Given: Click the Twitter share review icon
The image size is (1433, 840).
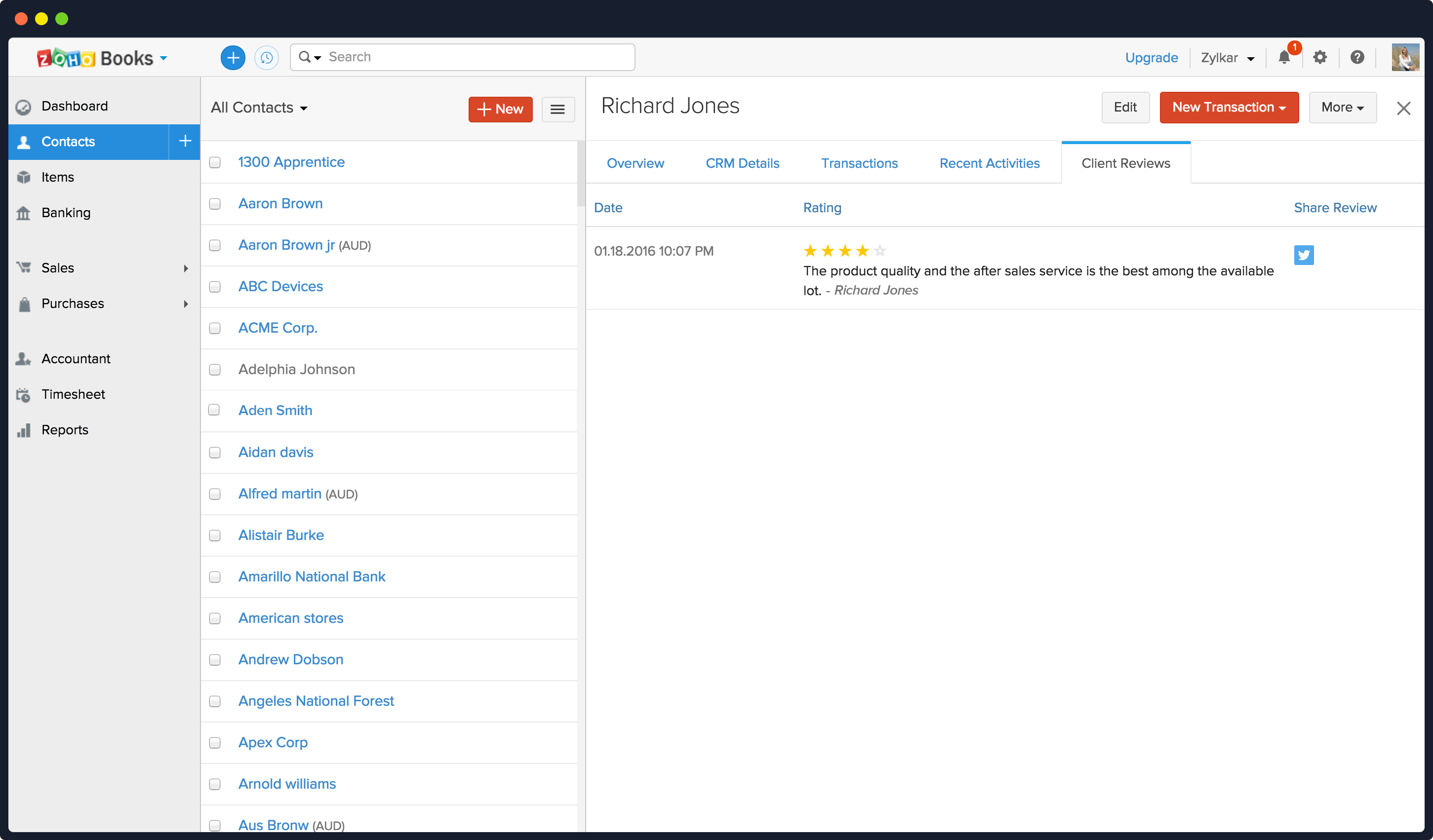Looking at the screenshot, I should click(x=1303, y=255).
